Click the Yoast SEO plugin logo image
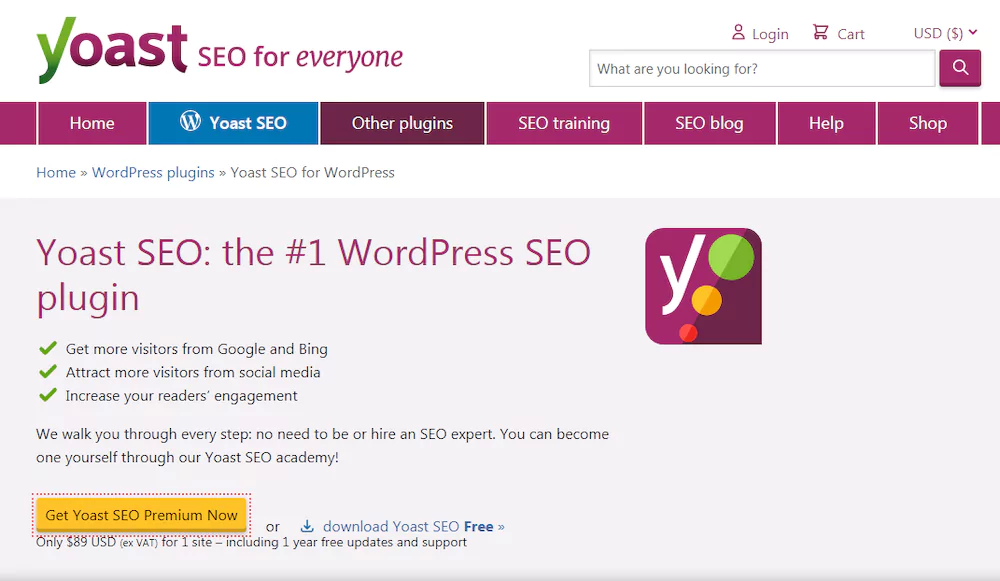 click(x=703, y=285)
